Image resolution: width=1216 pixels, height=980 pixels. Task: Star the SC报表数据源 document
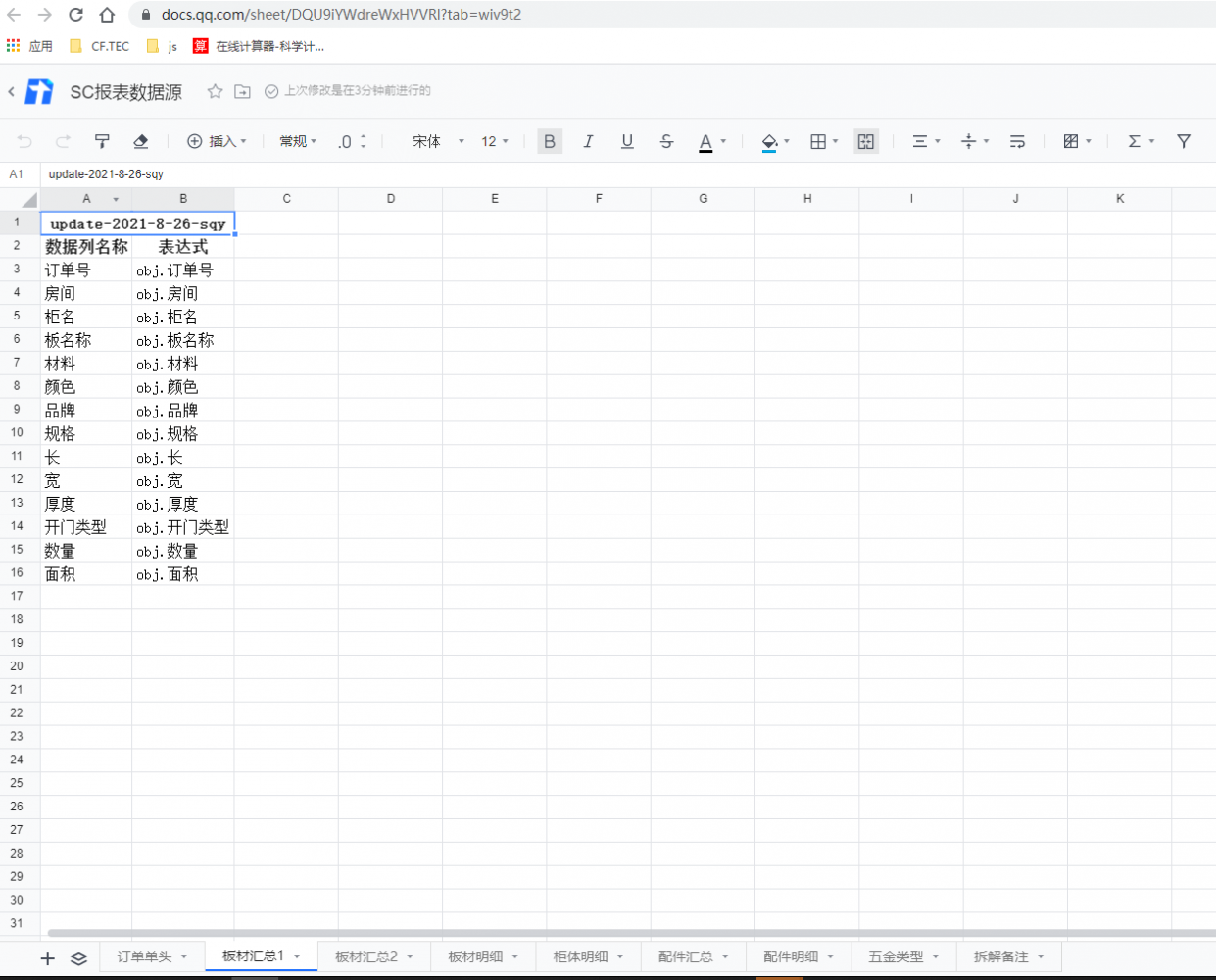pyautogui.click(x=215, y=91)
